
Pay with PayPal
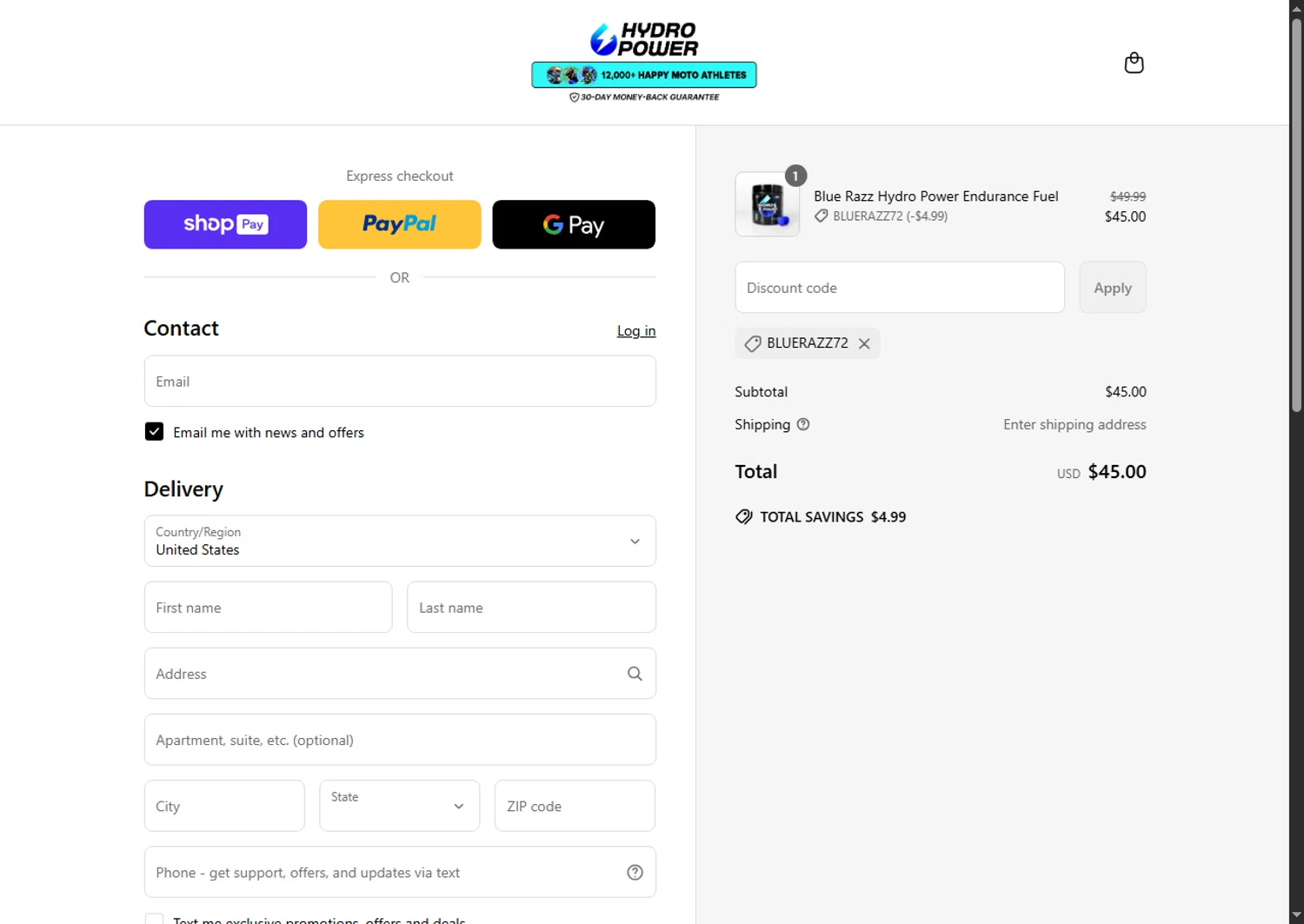pyautogui.click(x=399, y=224)
